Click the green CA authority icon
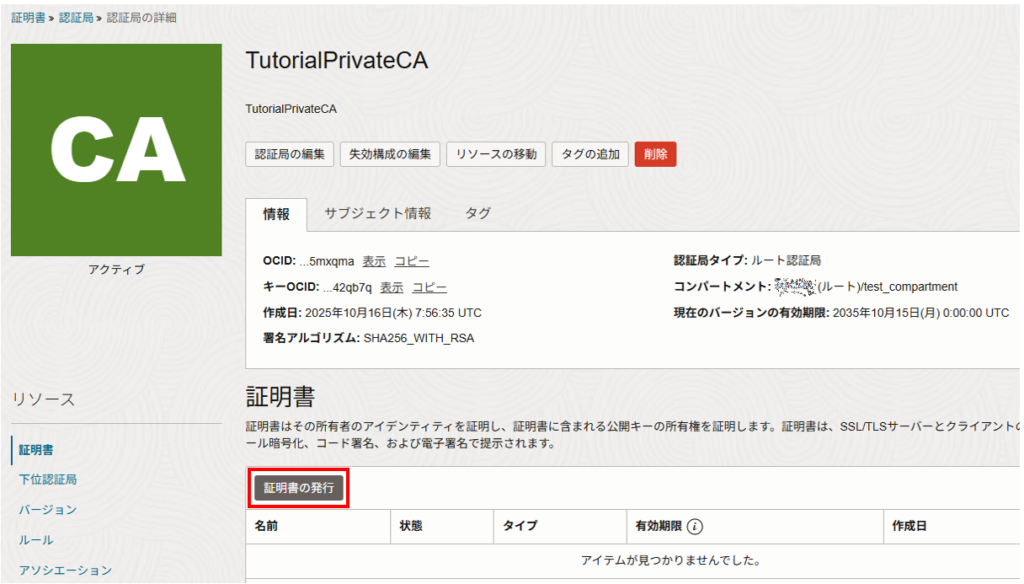 pos(116,150)
